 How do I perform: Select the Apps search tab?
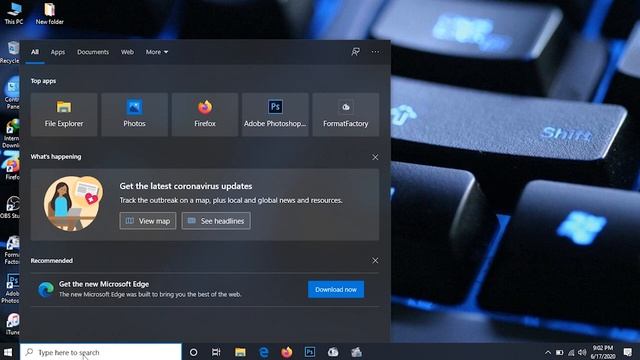[58, 52]
